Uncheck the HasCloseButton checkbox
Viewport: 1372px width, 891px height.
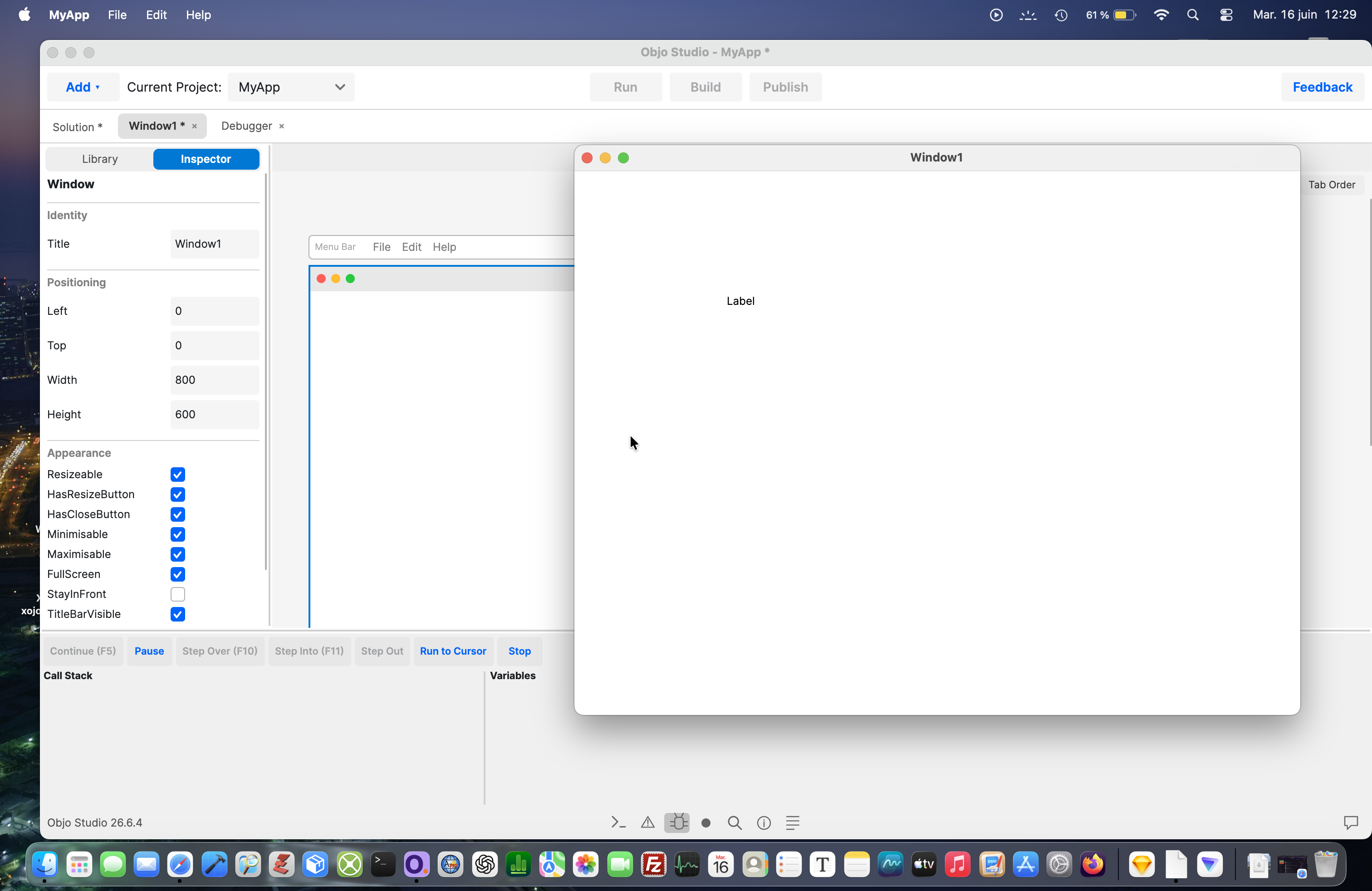pyautogui.click(x=177, y=514)
